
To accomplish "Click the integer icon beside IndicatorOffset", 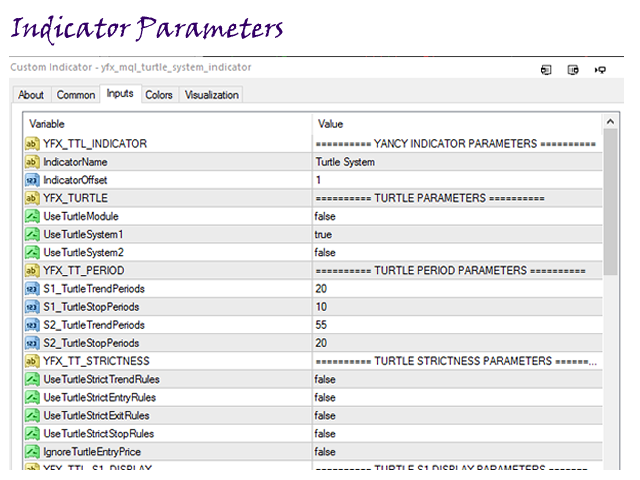I will point(32,180).
